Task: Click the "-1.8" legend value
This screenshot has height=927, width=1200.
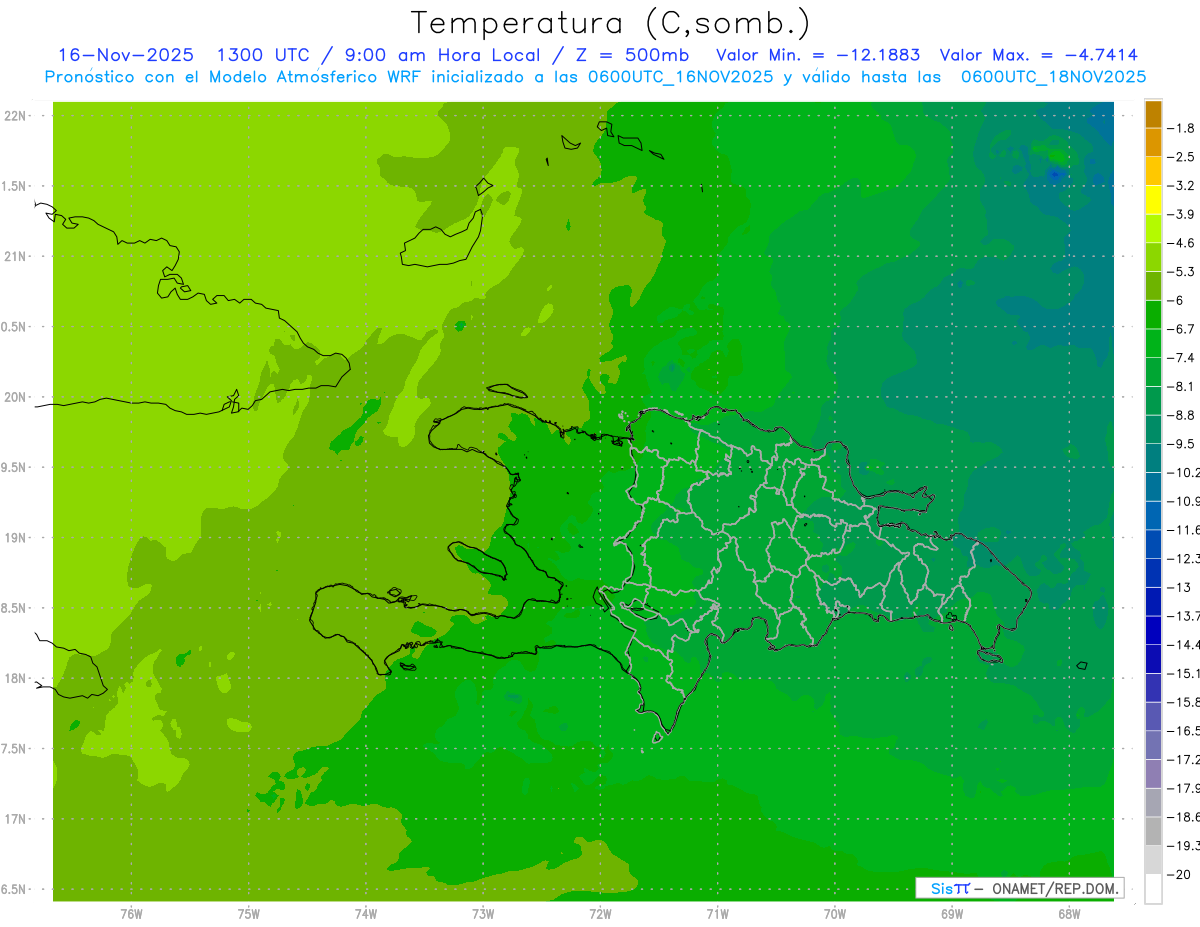Action: [x=1181, y=128]
